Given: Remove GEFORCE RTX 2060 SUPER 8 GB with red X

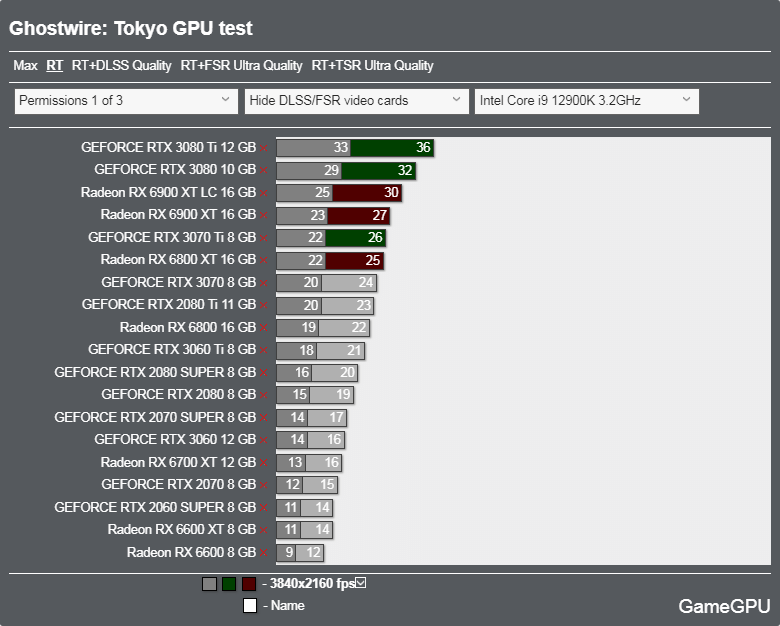Looking at the screenshot, I should point(264,508).
